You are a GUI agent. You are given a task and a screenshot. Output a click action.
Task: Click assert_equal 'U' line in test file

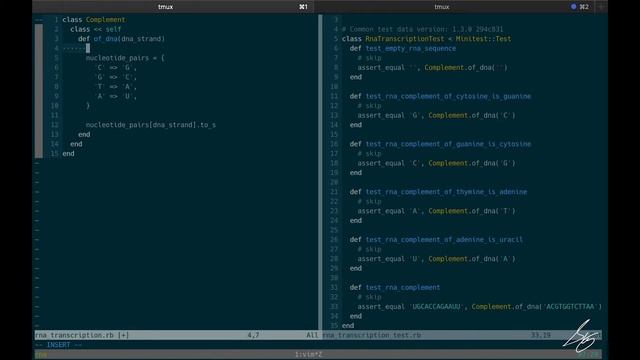(436, 259)
